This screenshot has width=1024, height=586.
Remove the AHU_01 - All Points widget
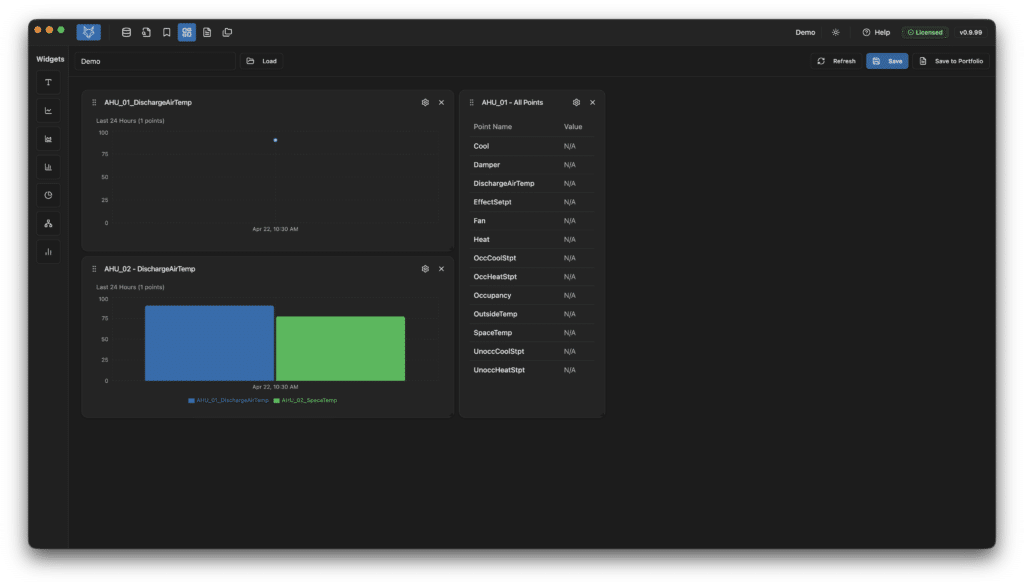point(592,103)
